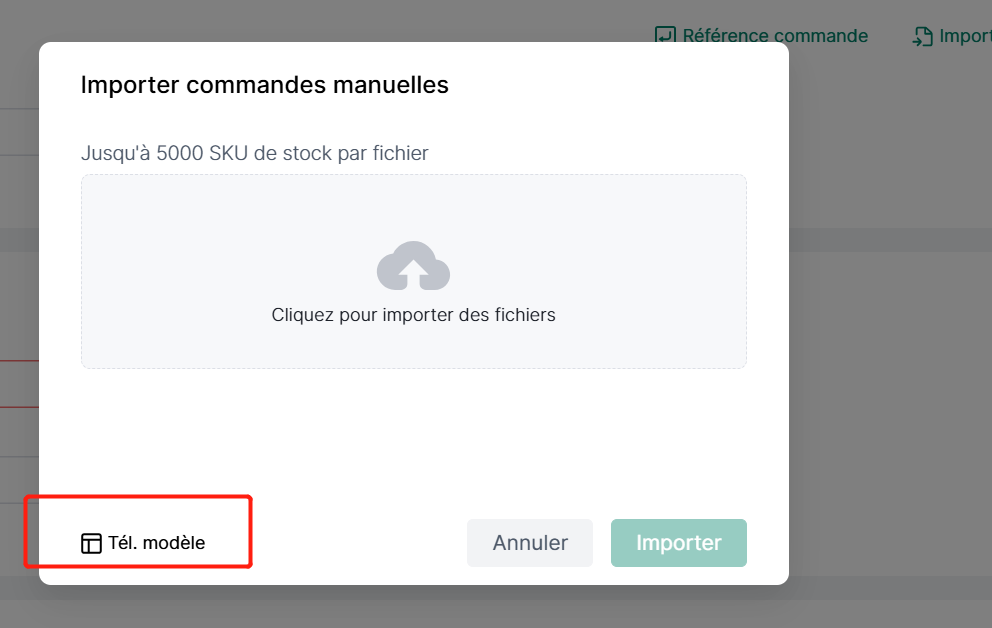Select the partially visible Import label at the top right
The height and width of the screenshot is (628, 992).
coord(965,36)
